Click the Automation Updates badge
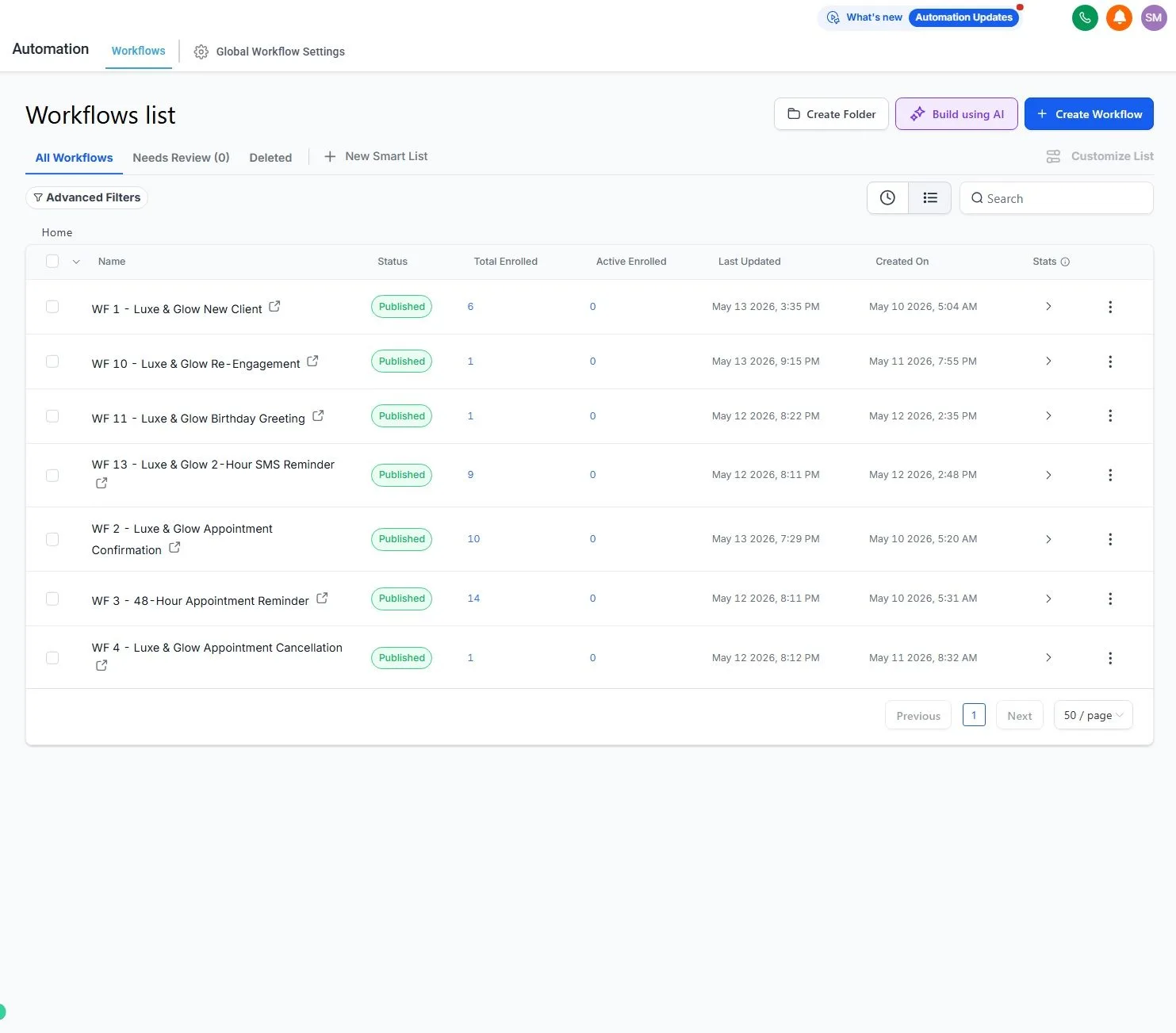The width and height of the screenshot is (1176, 1033). pyautogui.click(x=963, y=17)
